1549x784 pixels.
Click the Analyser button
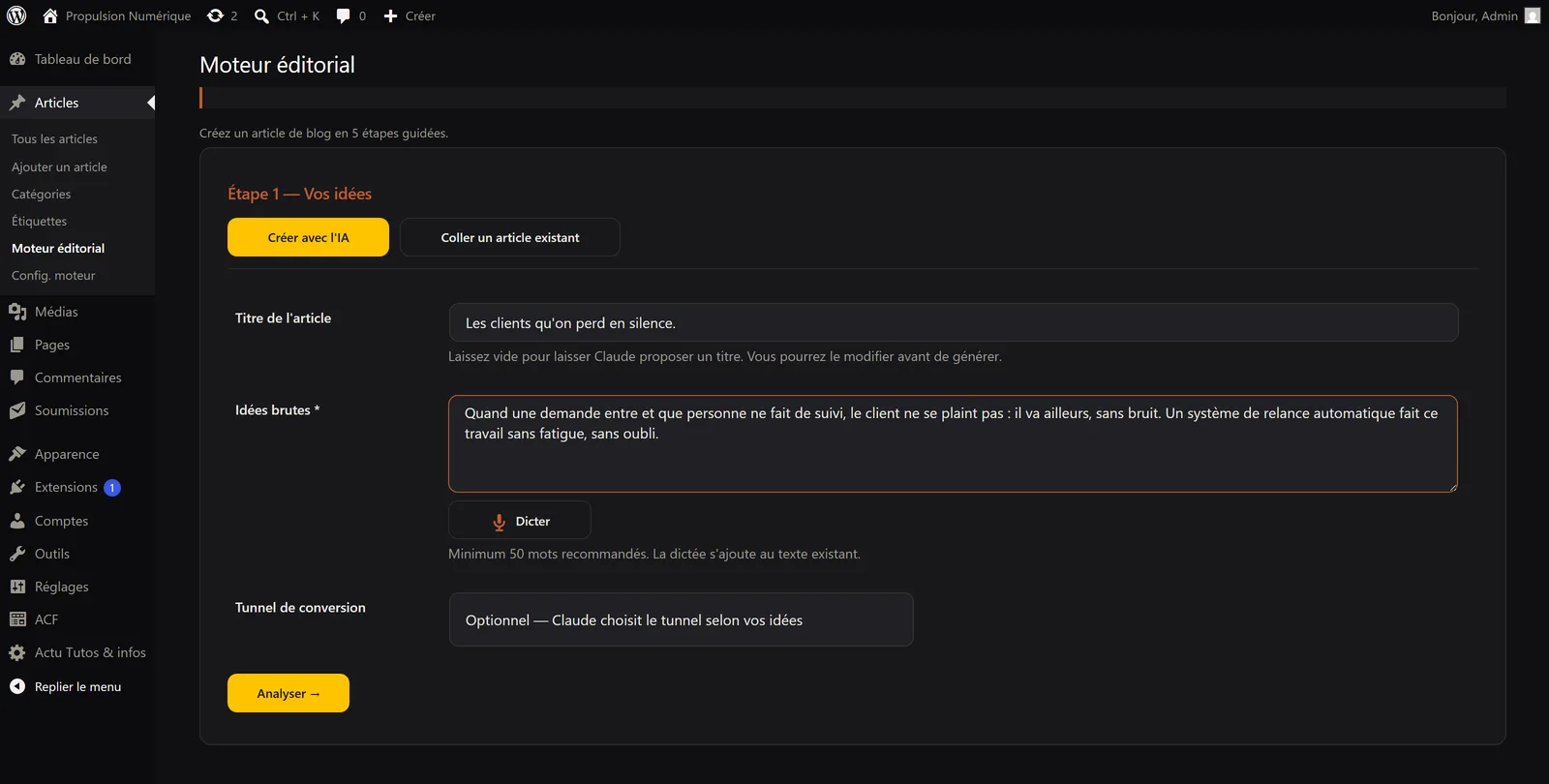(289, 693)
